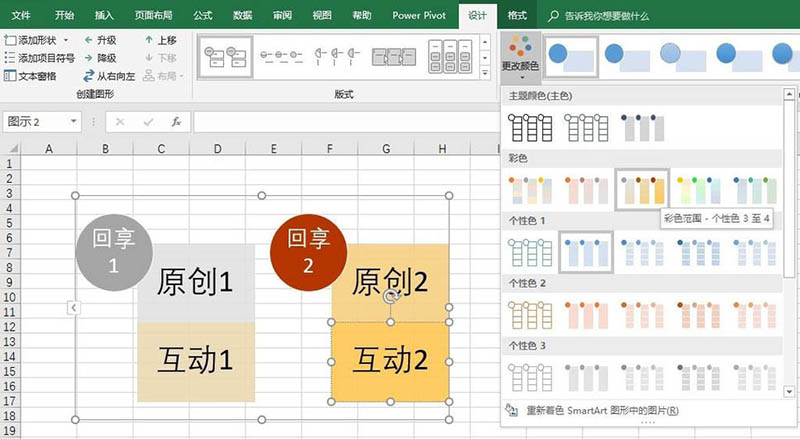Select first SmartArt style thumbnail
This screenshot has height=439, width=800.
pos(571,57)
